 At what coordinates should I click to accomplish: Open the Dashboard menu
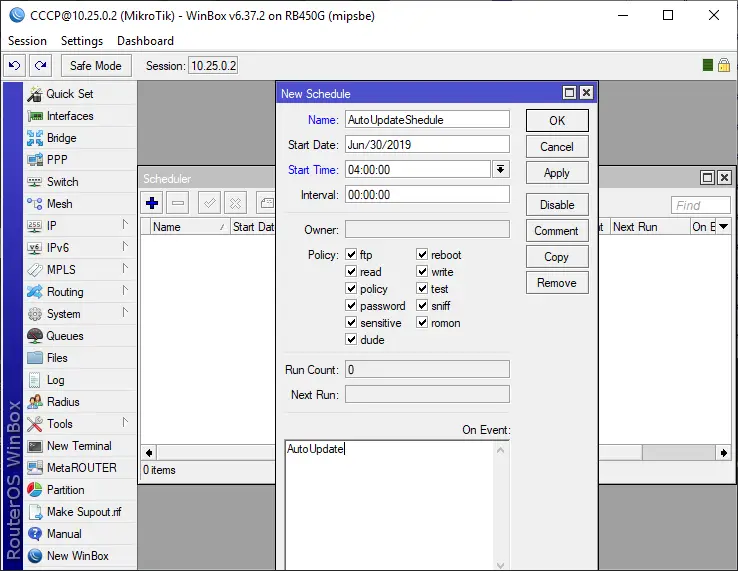click(145, 41)
